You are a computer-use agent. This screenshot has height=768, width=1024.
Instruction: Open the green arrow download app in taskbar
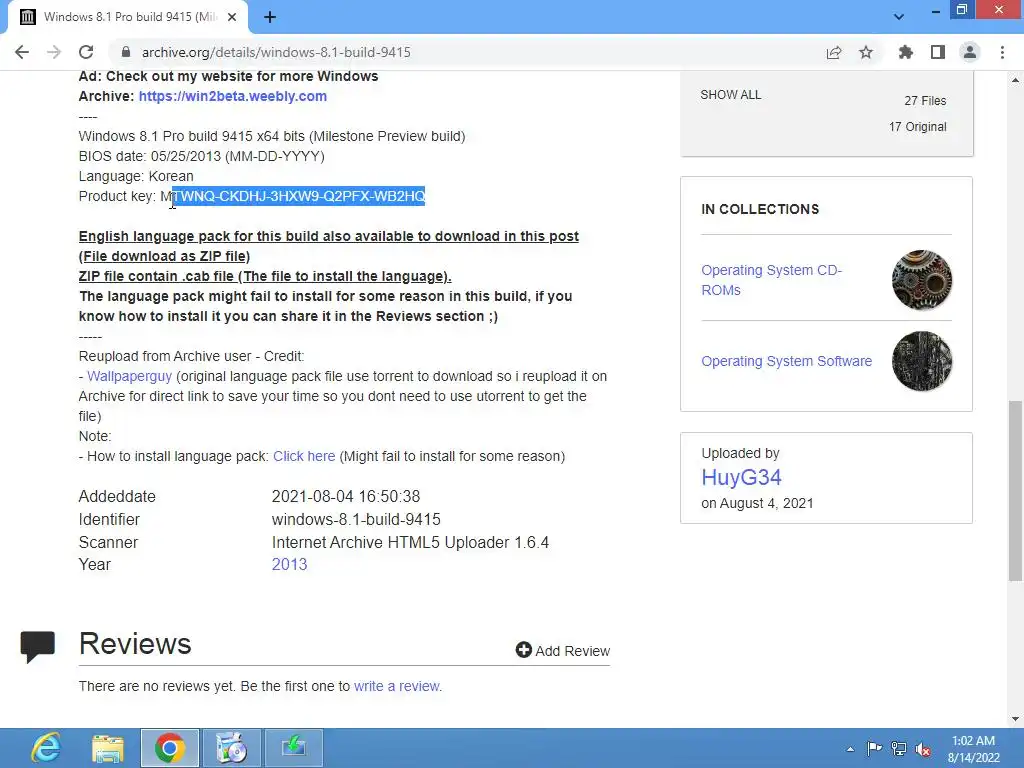[x=293, y=748]
